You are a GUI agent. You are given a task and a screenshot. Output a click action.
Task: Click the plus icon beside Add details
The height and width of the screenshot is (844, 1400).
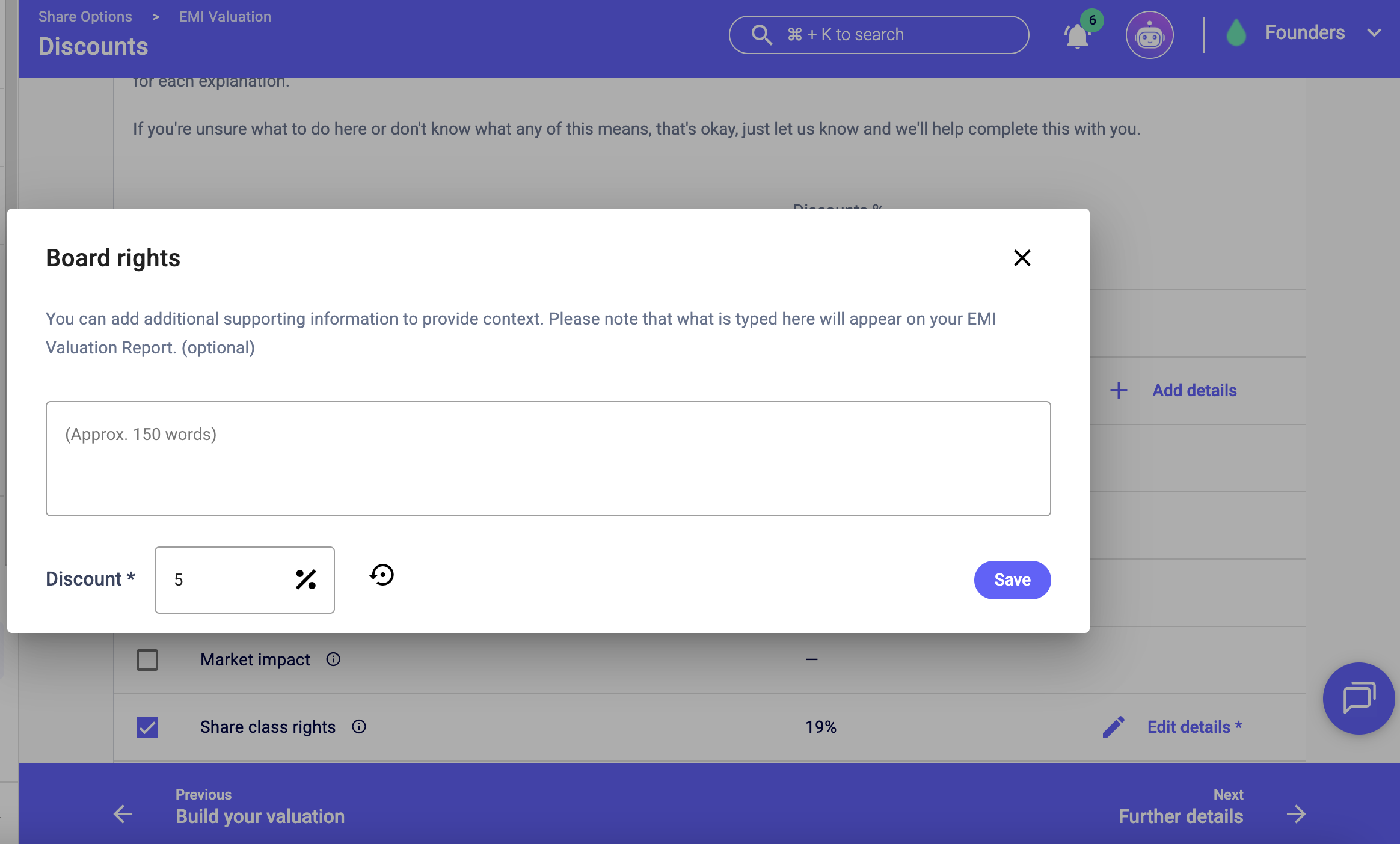(x=1119, y=390)
